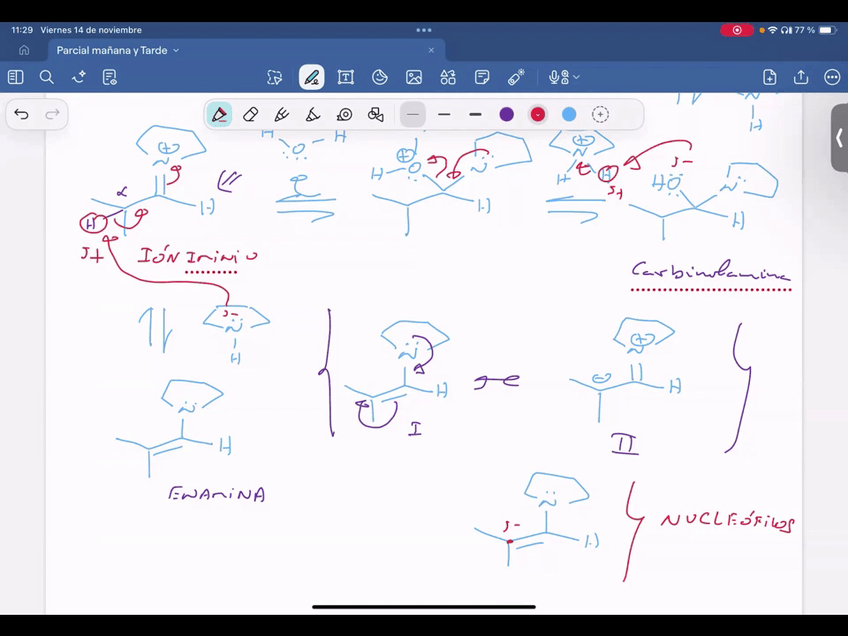Open the search magnifier

tap(47, 77)
